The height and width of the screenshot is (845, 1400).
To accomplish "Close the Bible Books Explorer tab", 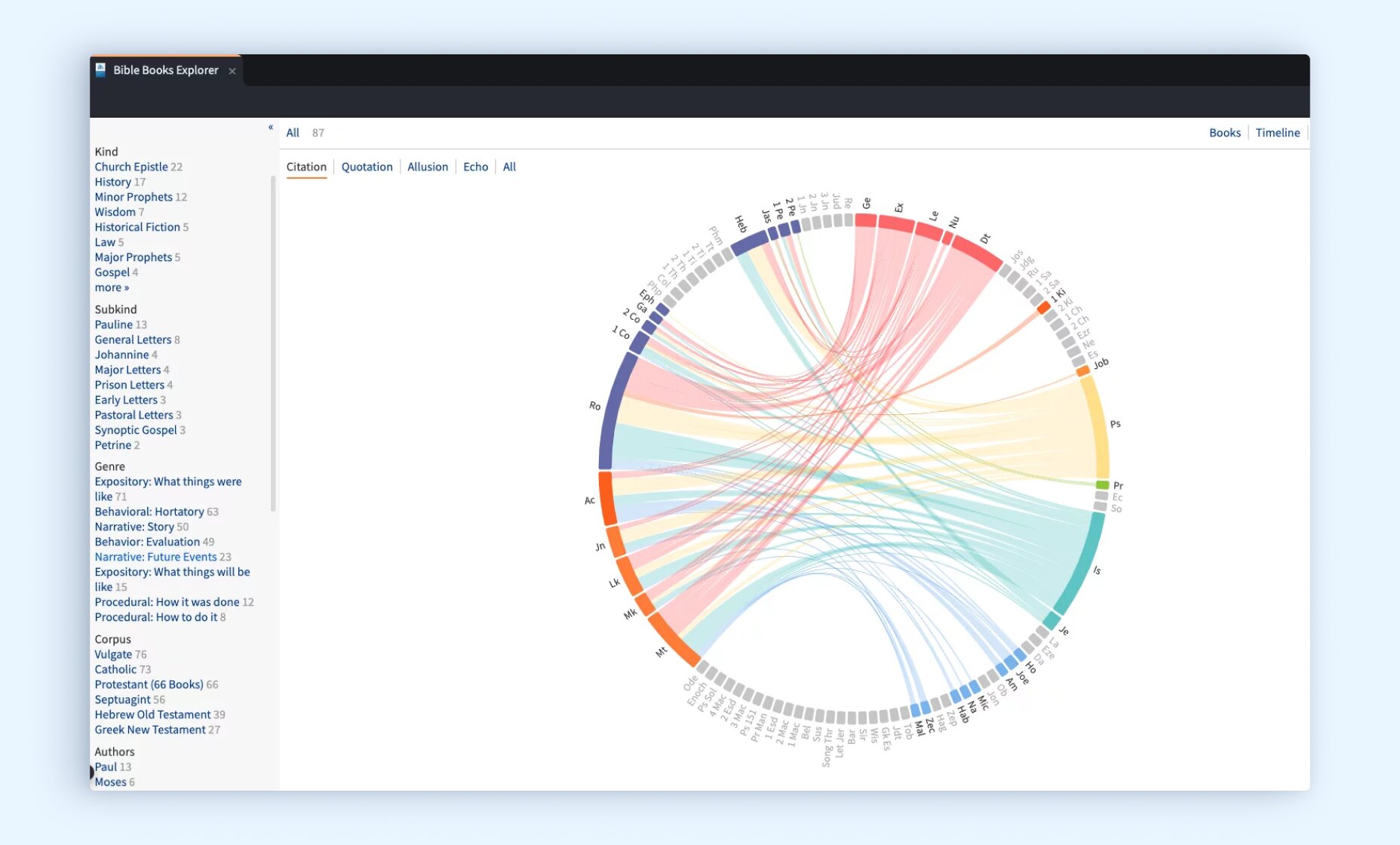I will (x=232, y=71).
